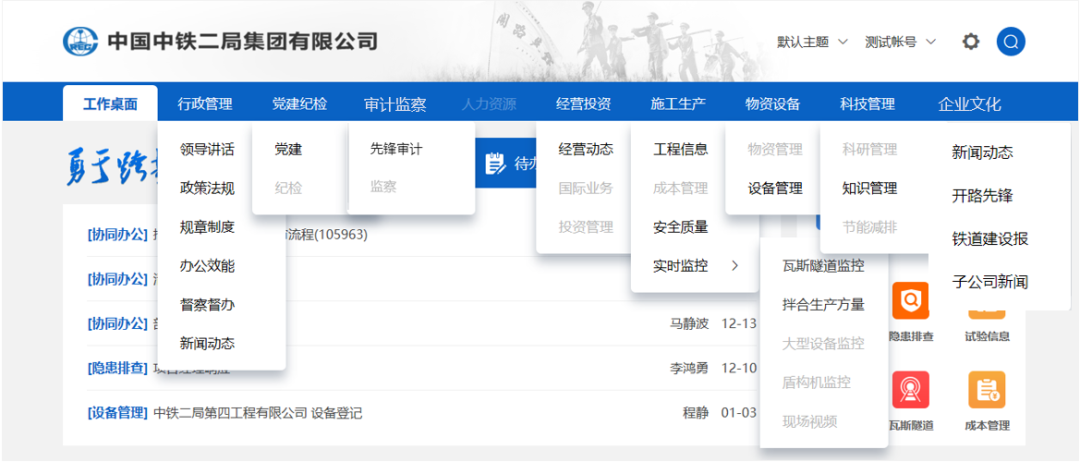Open the [设备管理] 设备登记 task link
This screenshot has width=1080, height=462.
point(225,413)
